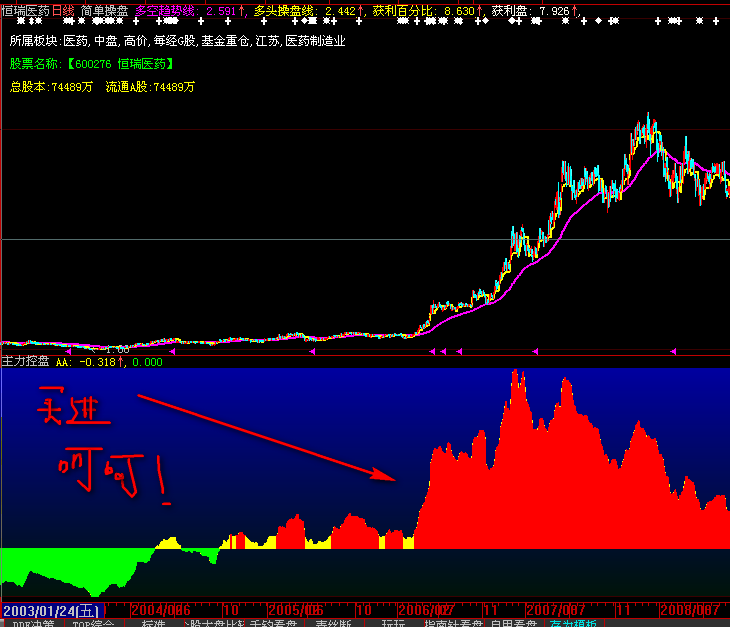This screenshot has width=730, height=627.
Task: Click the 所属板块 sector info line
Action: (x=177, y=41)
